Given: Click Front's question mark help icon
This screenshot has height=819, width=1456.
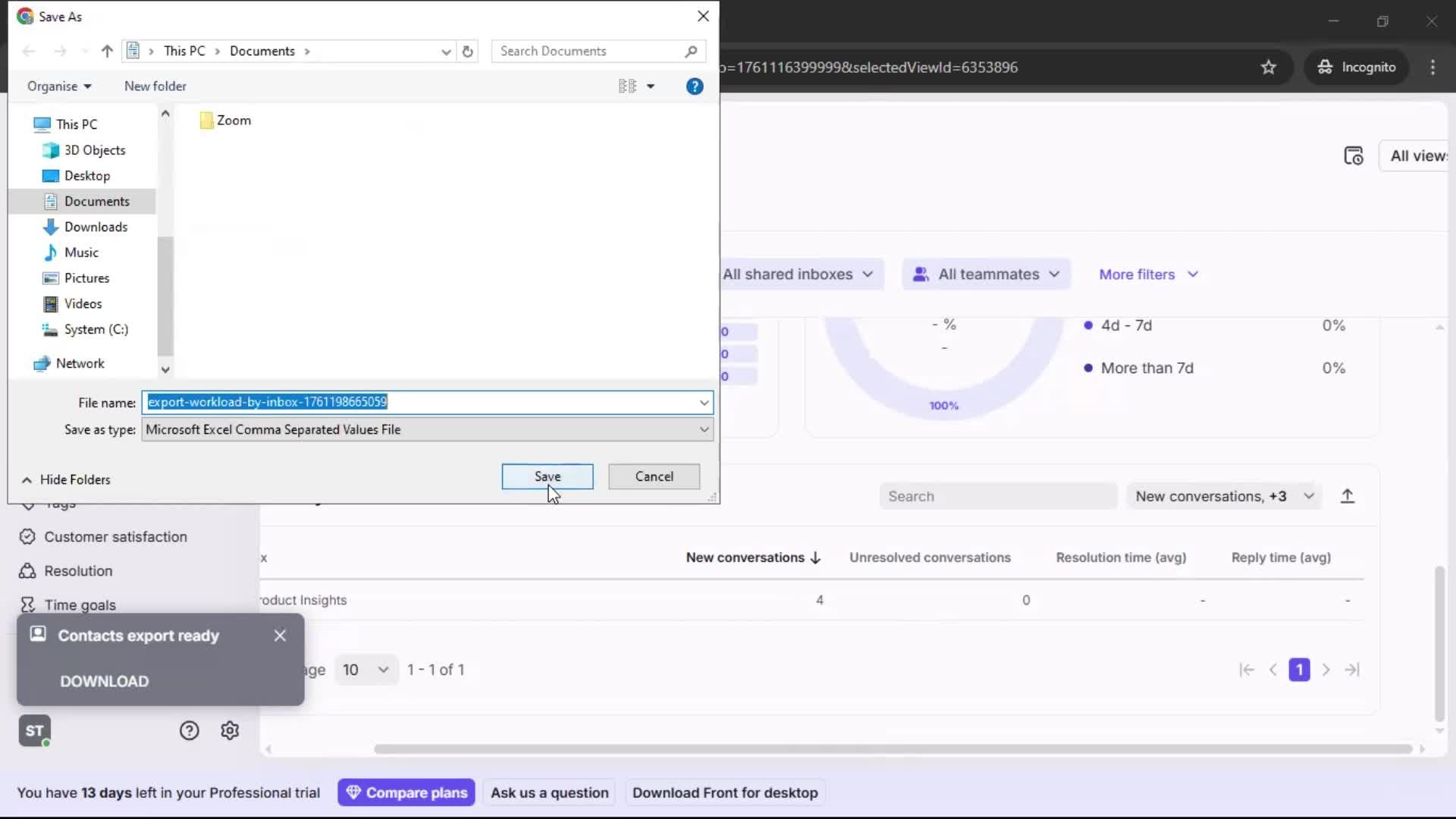Looking at the screenshot, I should pyautogui.click(x=188, y=730).
